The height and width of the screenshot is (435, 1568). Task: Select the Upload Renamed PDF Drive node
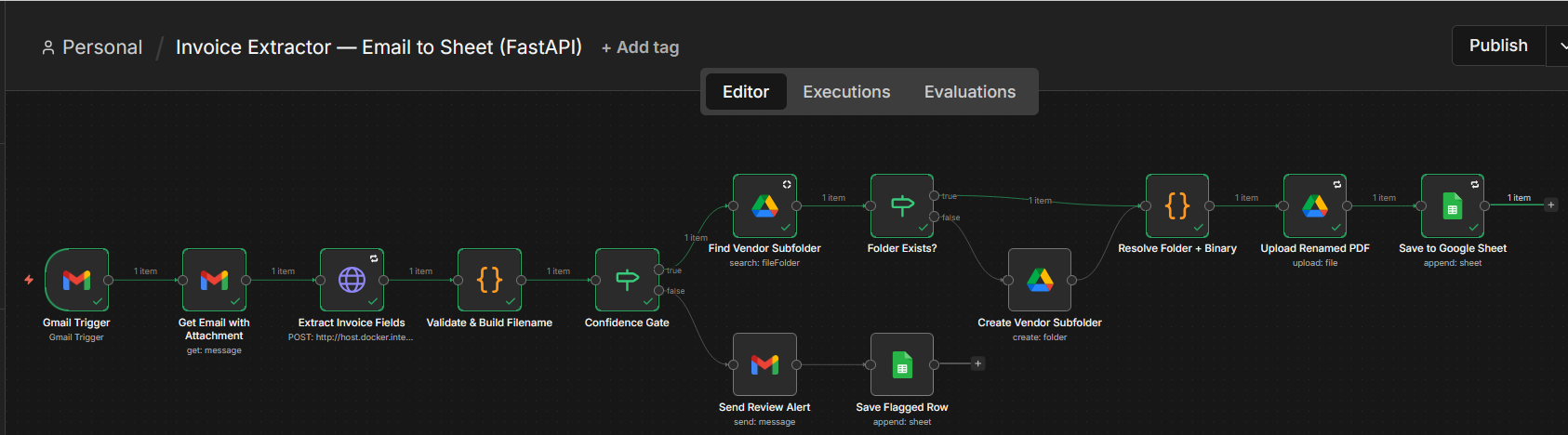click(x=1315, y=205)
